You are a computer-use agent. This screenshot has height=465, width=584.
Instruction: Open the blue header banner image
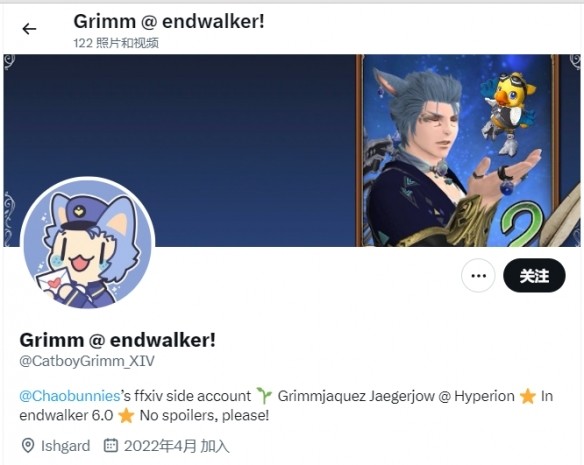pos(292,151)
